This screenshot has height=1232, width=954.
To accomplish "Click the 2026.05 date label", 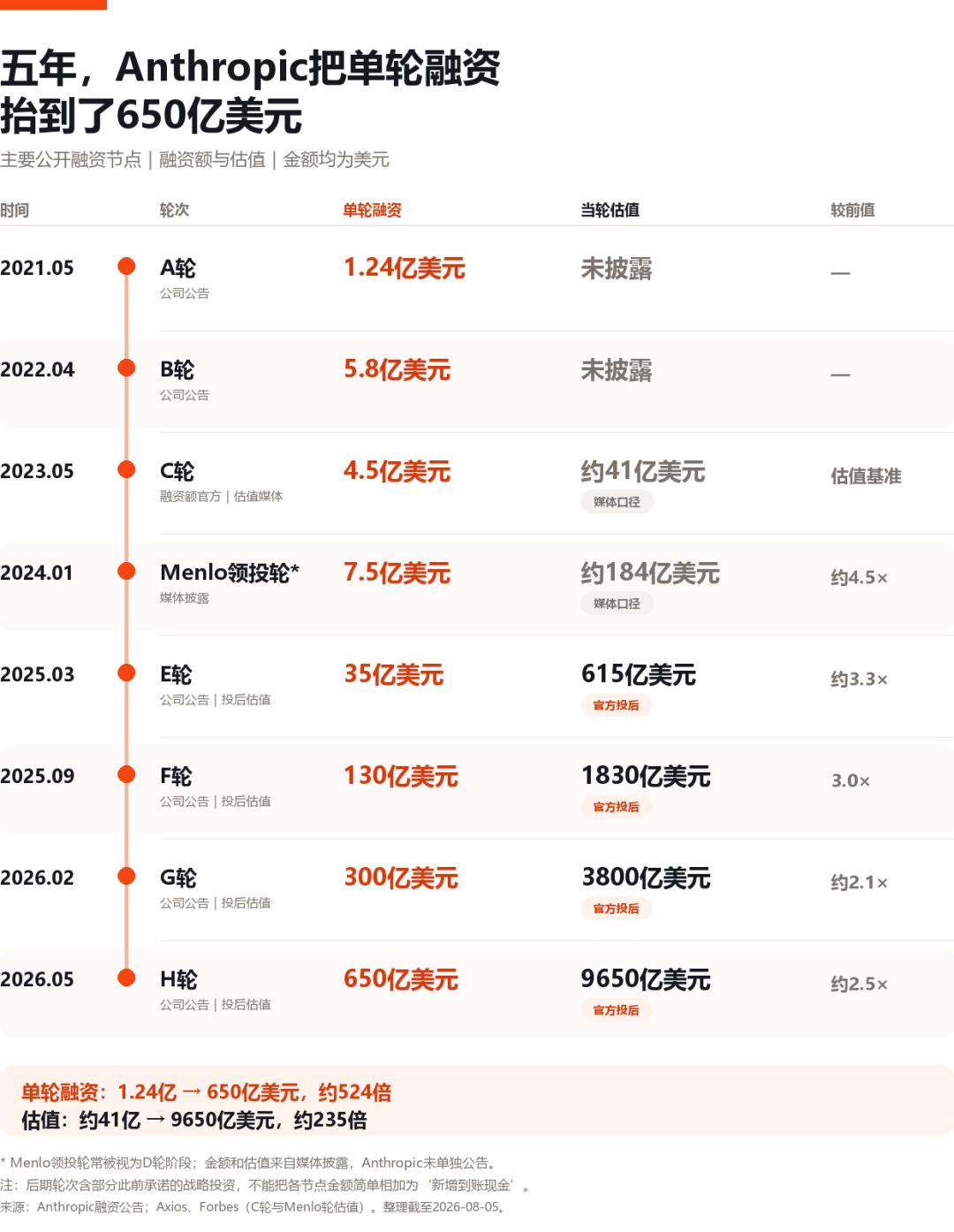I will pos(37,979).
